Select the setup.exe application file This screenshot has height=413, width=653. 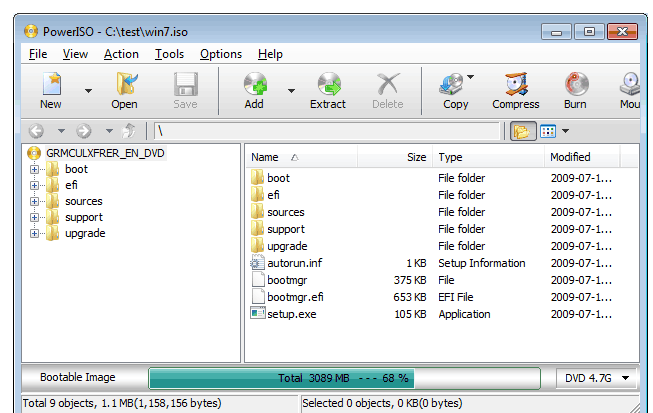click(292, 314)
